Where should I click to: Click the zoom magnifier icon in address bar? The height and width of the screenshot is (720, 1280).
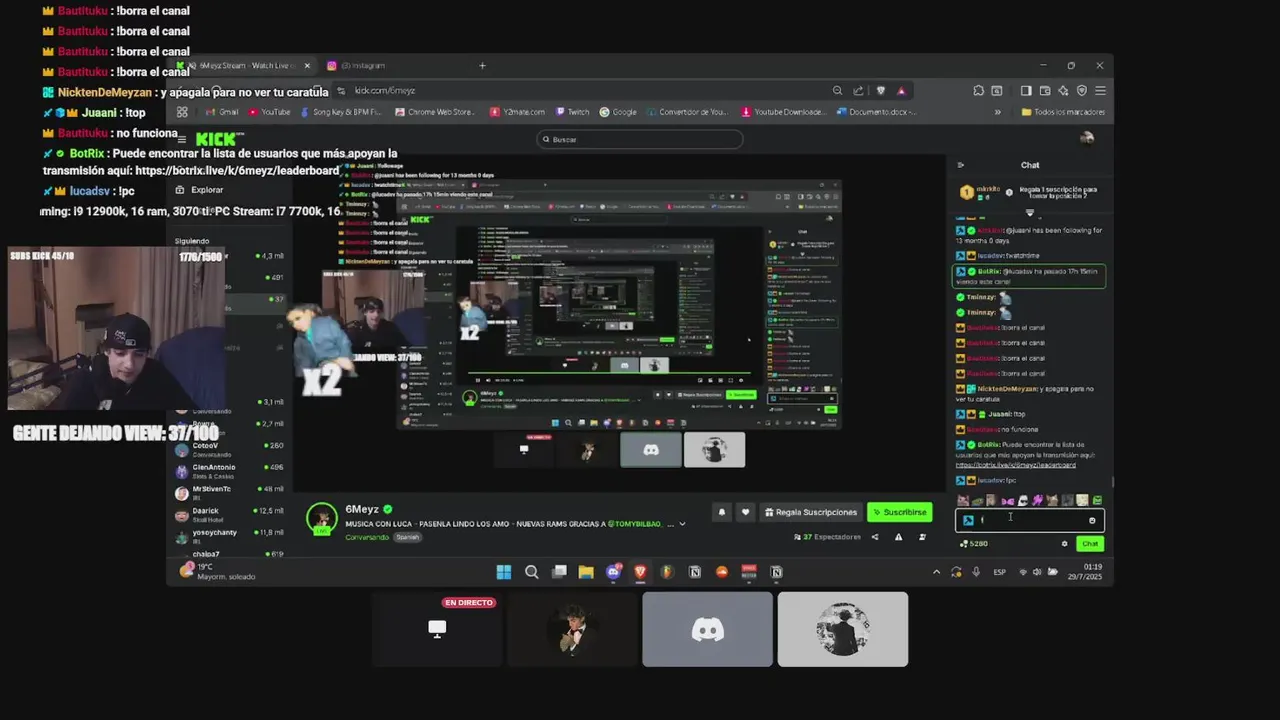[x=837, y=90]
